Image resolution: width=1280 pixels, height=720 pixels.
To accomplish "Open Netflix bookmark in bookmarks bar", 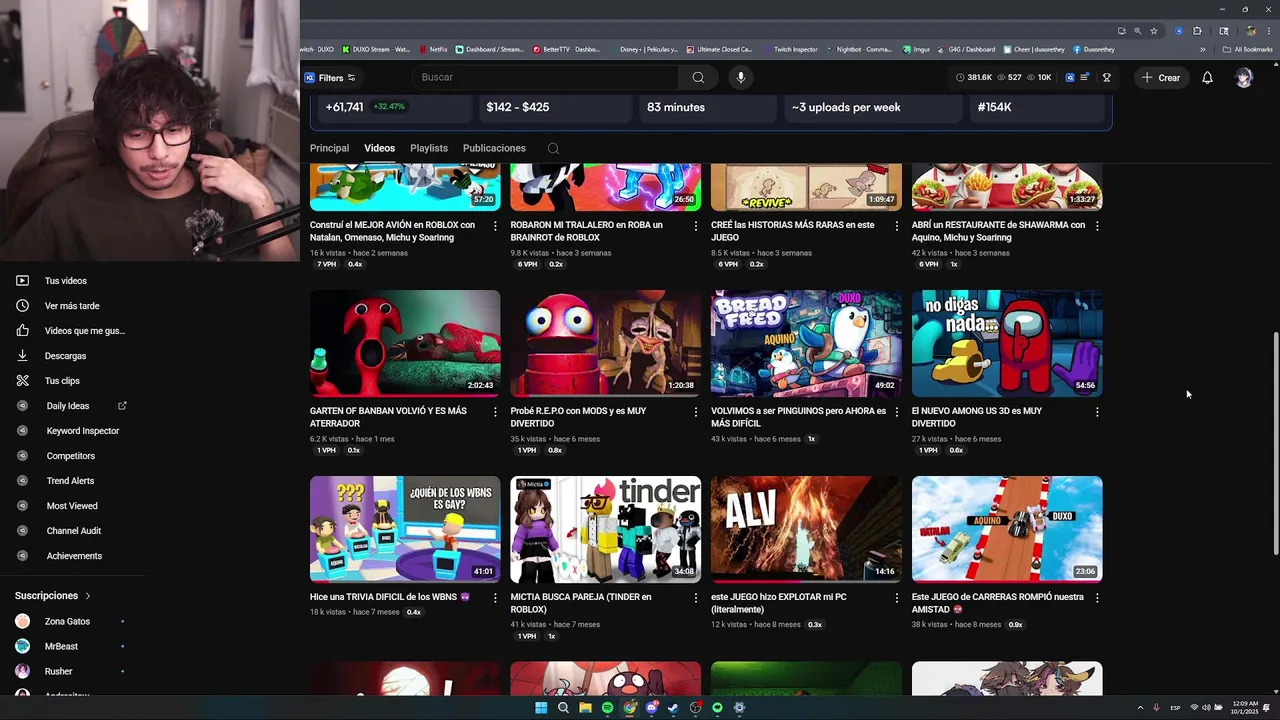I will pyautogui.click(x=433, y=49).
